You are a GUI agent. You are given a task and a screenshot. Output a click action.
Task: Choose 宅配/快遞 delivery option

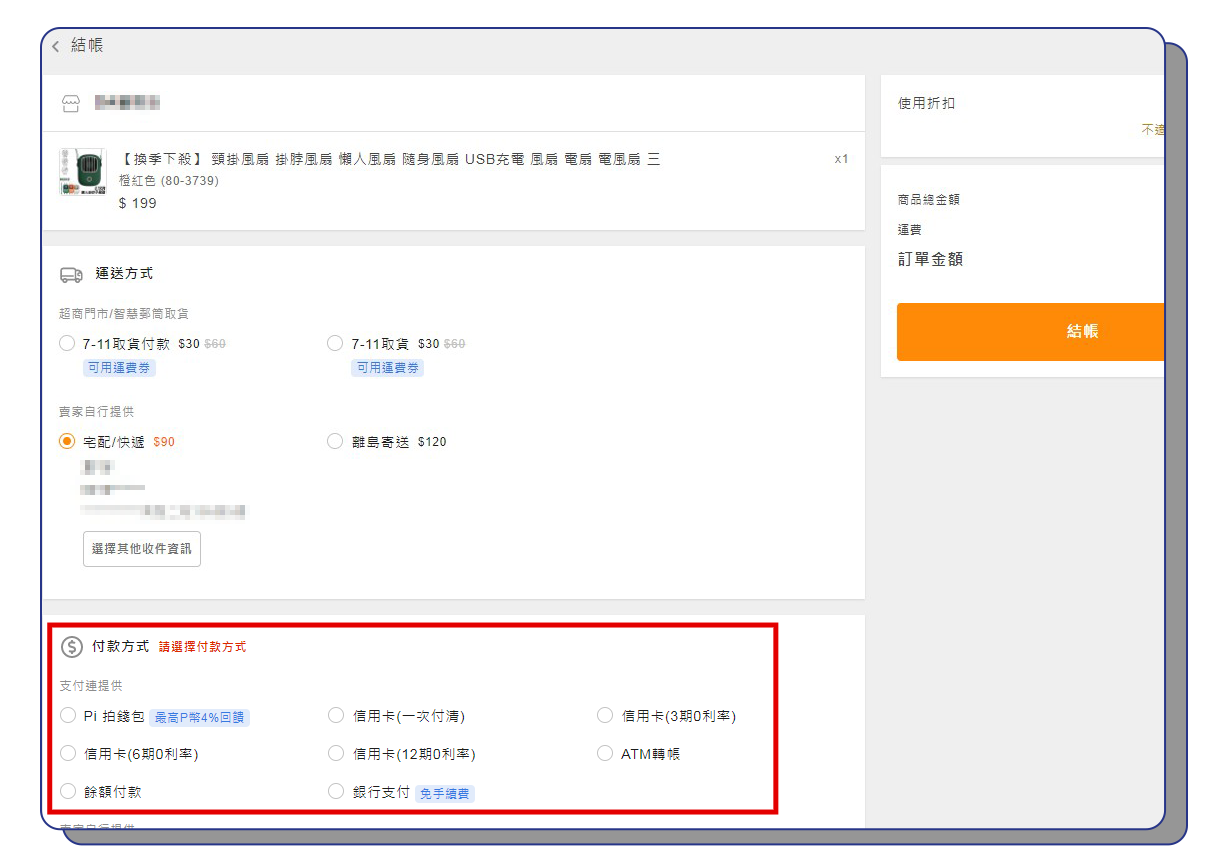click(67, 441)
